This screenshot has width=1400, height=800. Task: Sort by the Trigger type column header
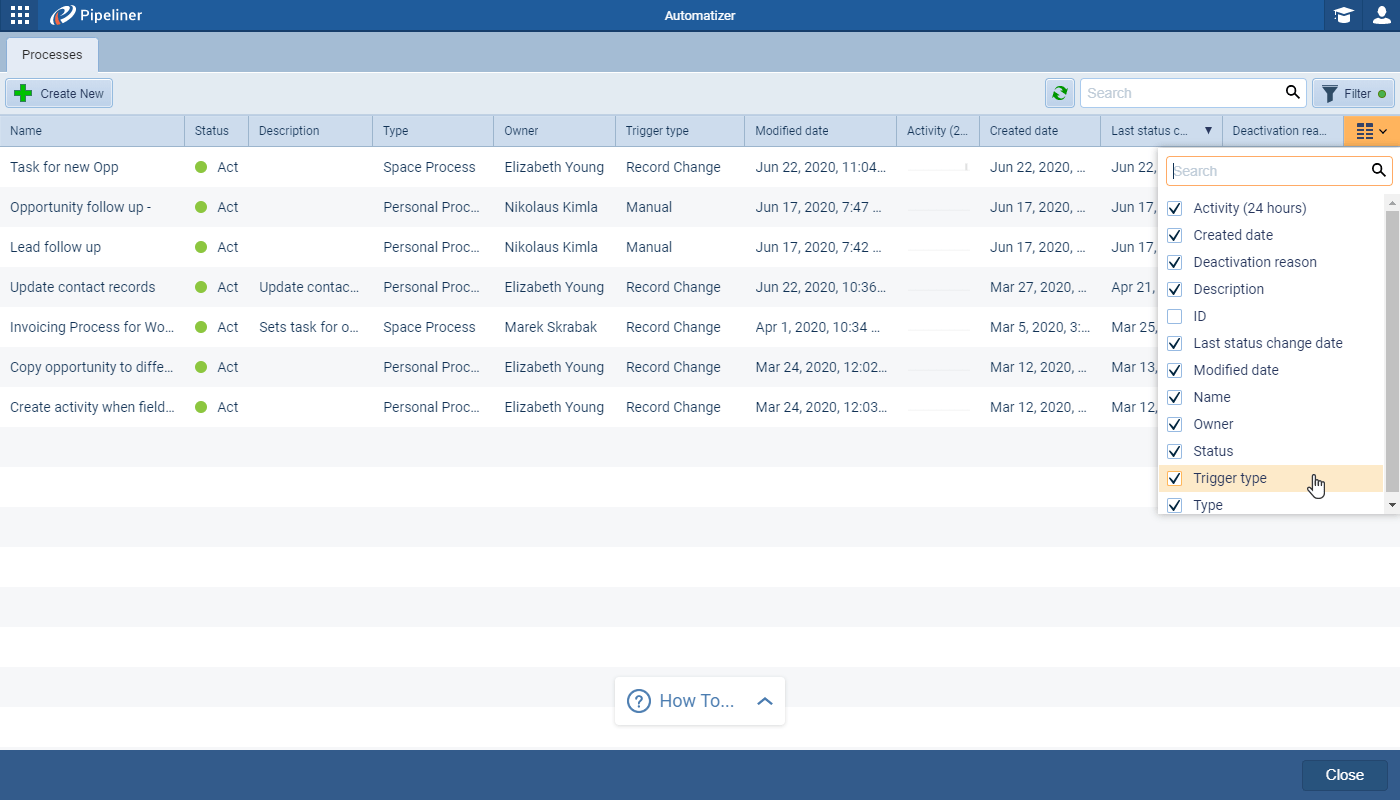click(657, 131)
